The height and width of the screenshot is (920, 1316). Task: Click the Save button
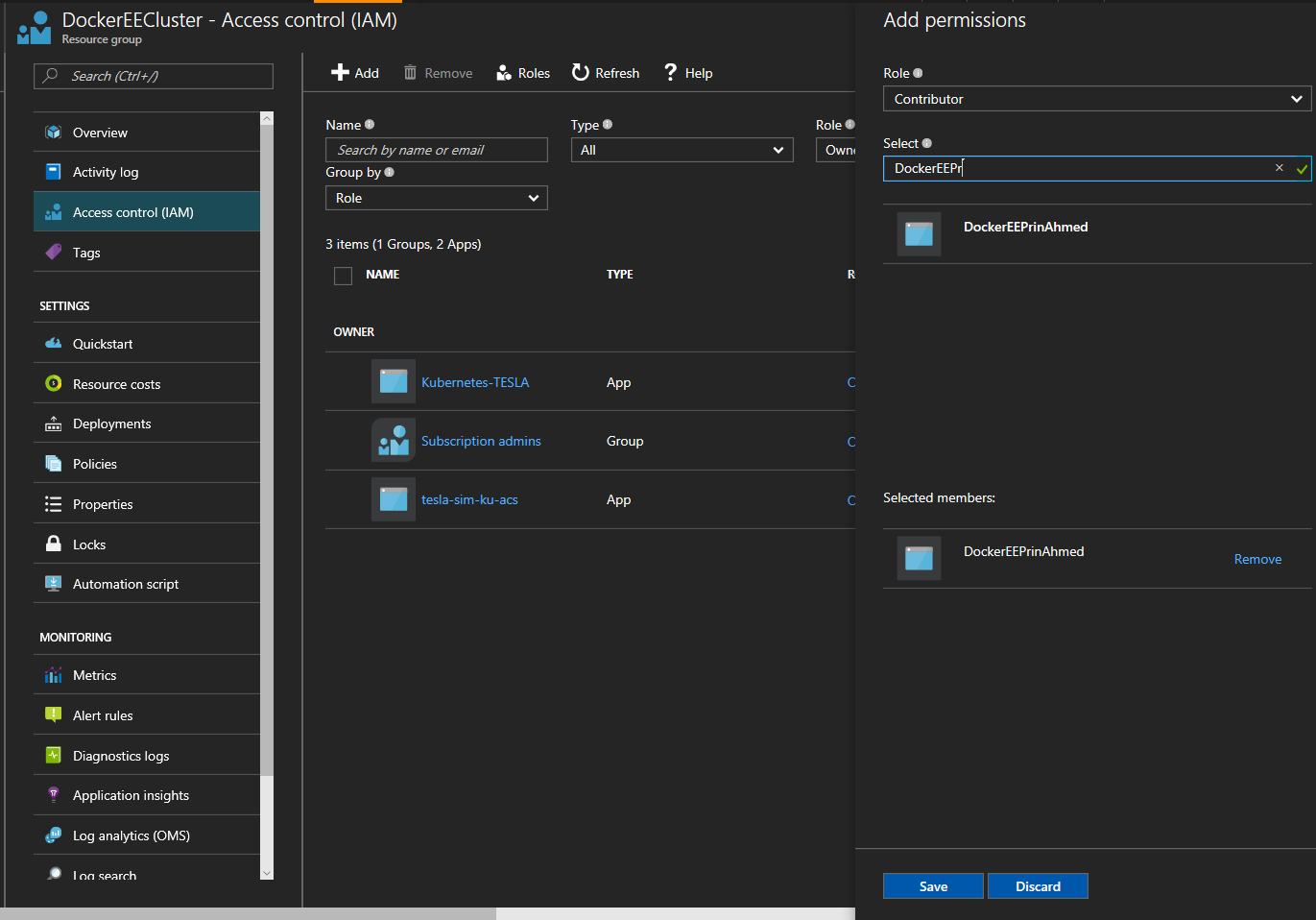coord(933,886)
